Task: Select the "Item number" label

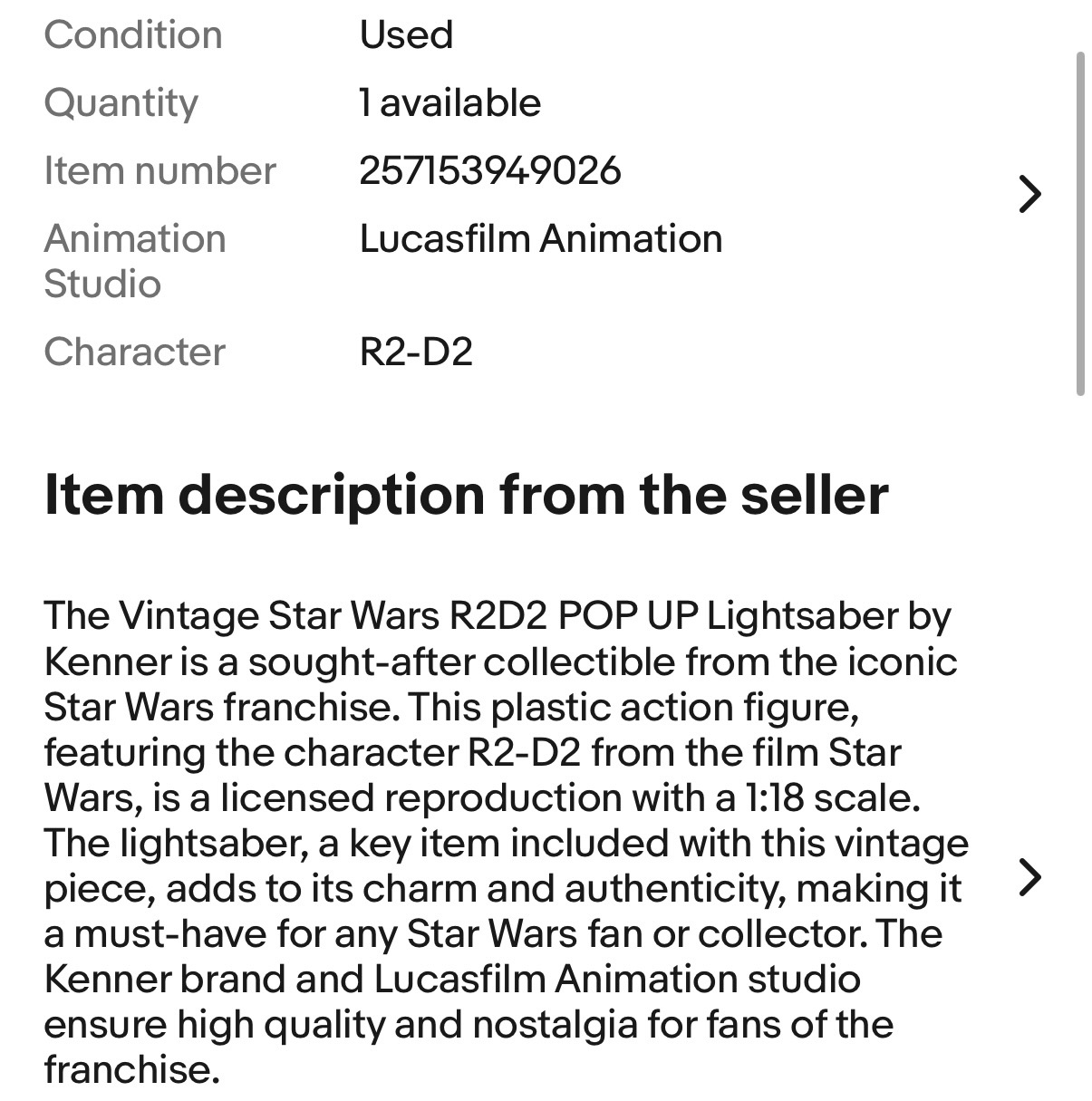Action: 159,171
